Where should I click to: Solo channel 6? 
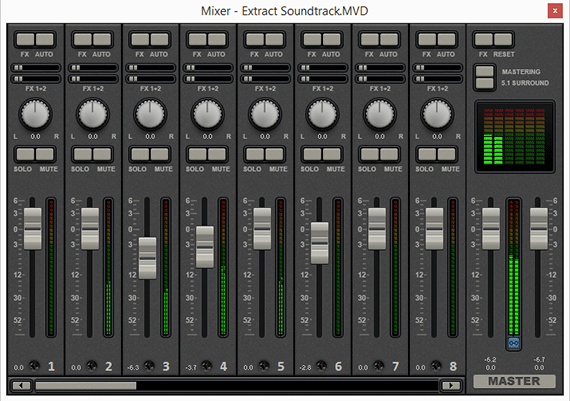(x=313, y=154)
